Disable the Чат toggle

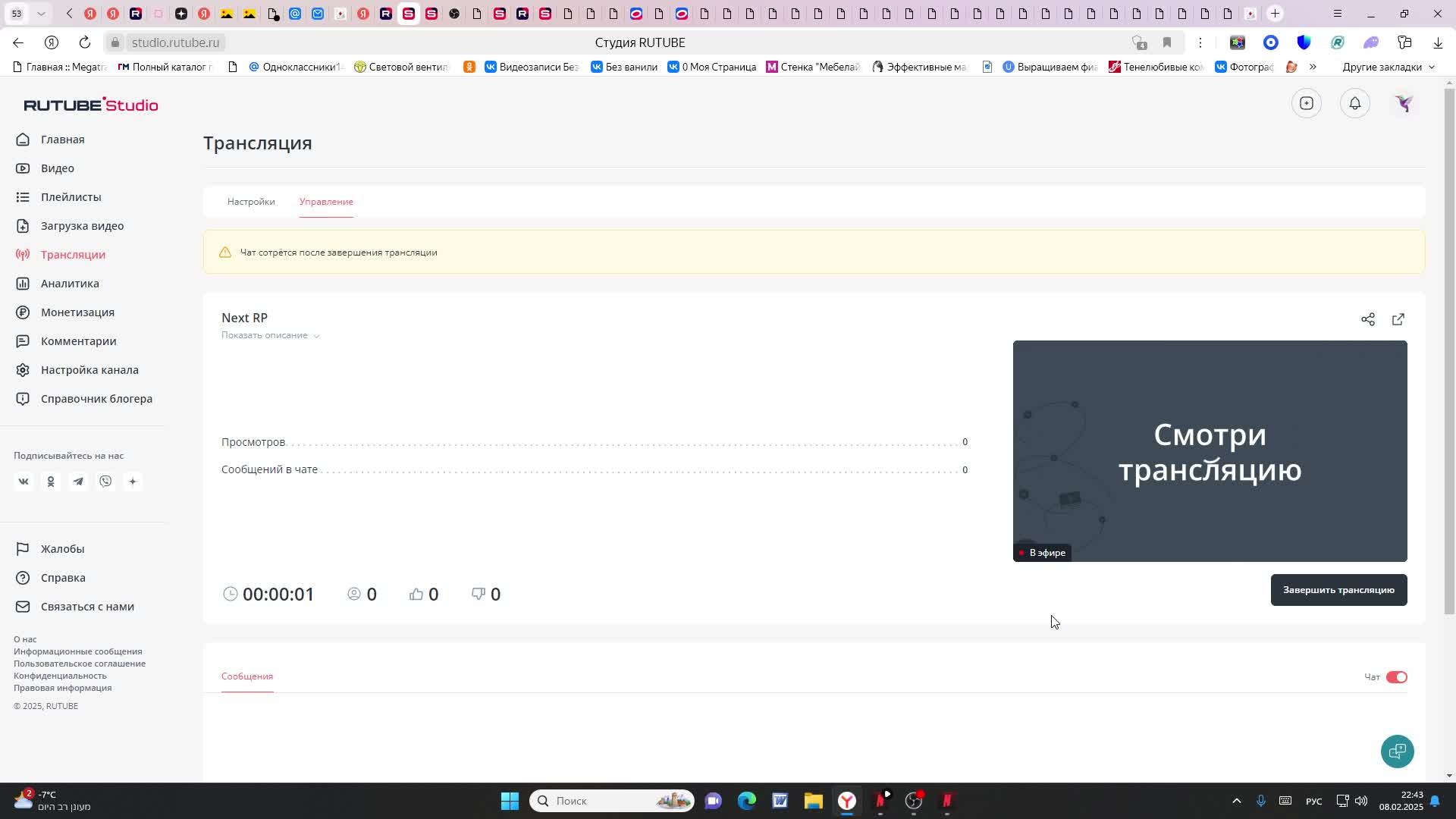click(x=1396, y=677)
